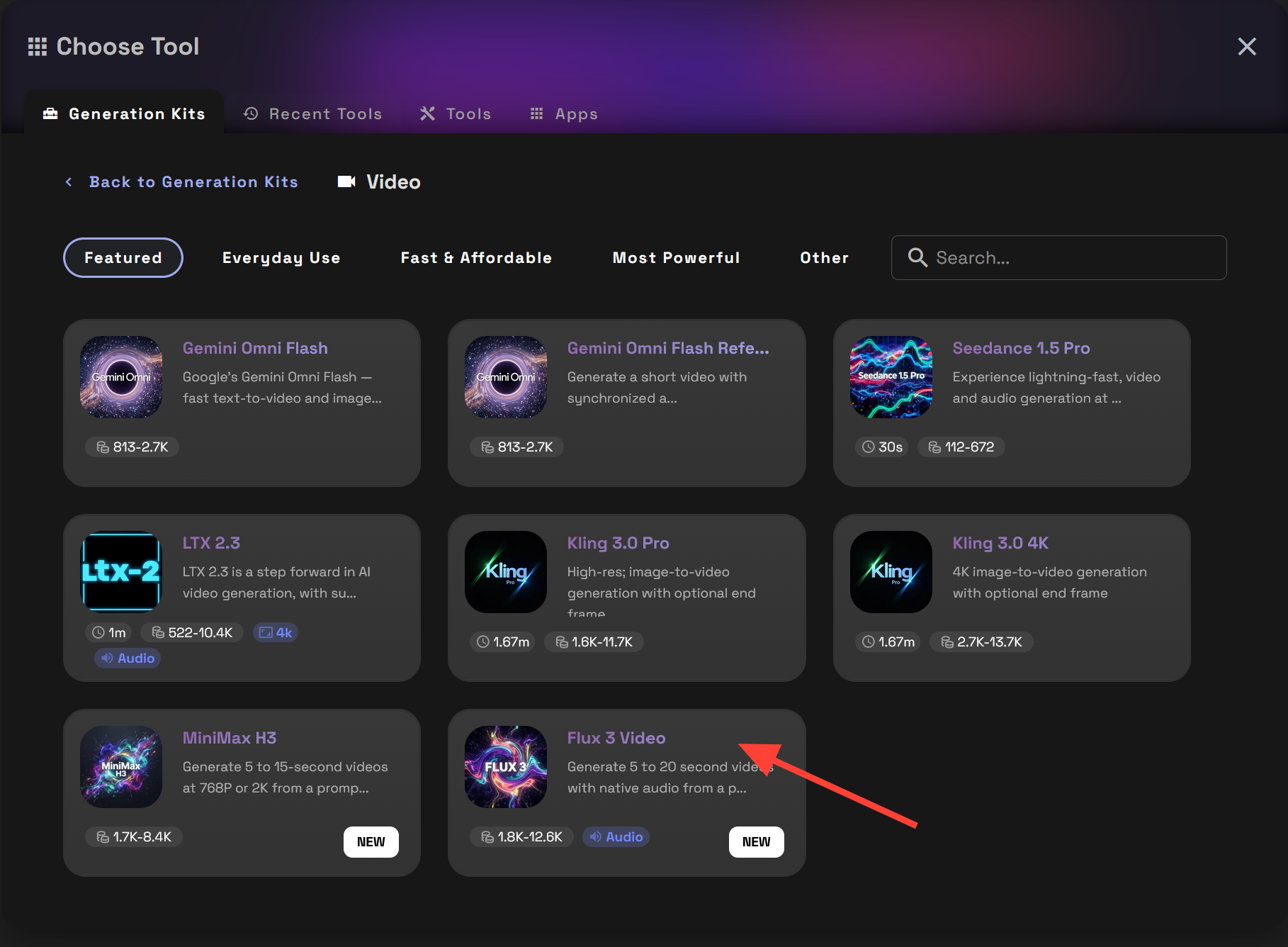Open the Recent Tools tab

pyautogui.click(x=312, y=113)
